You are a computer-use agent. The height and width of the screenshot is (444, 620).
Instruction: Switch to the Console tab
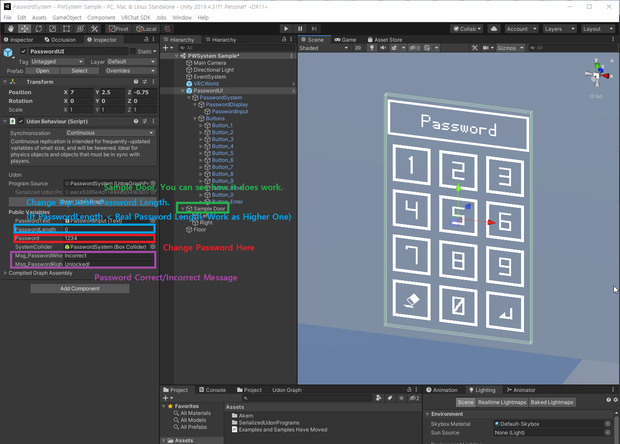click(212, 390)
